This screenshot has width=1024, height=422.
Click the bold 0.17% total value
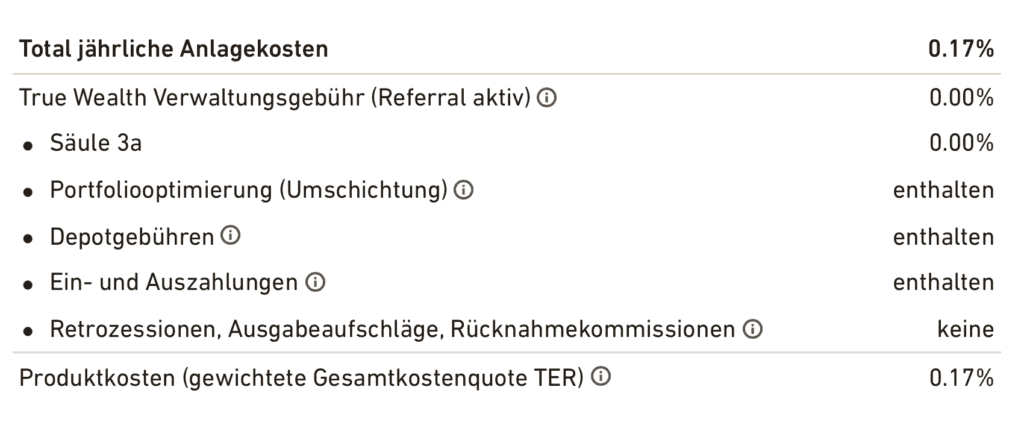point(961,49)
